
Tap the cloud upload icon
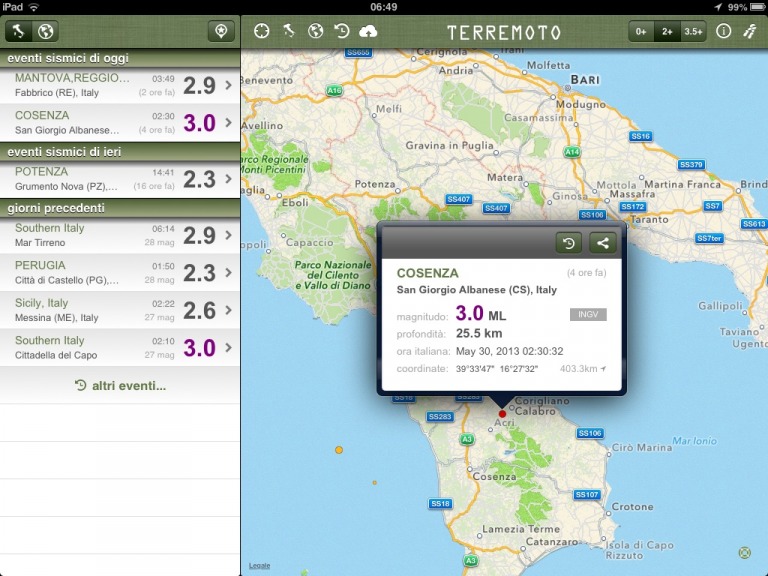coord(368,31)
